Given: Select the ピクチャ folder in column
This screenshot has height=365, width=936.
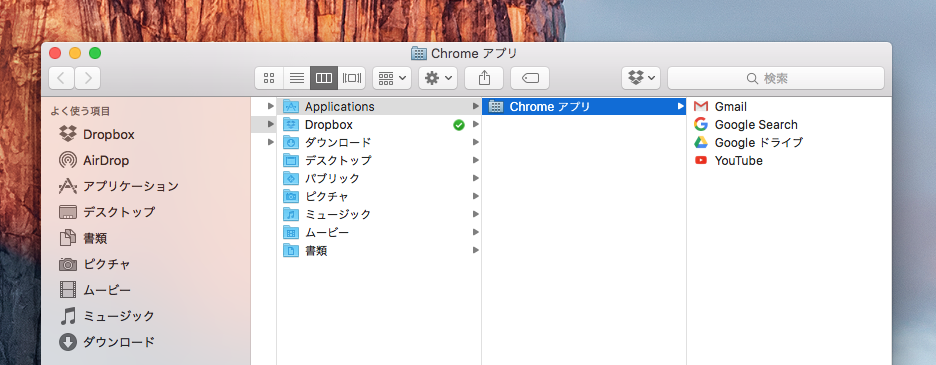Looking at the screenshot, I should [x=379, y=196].
